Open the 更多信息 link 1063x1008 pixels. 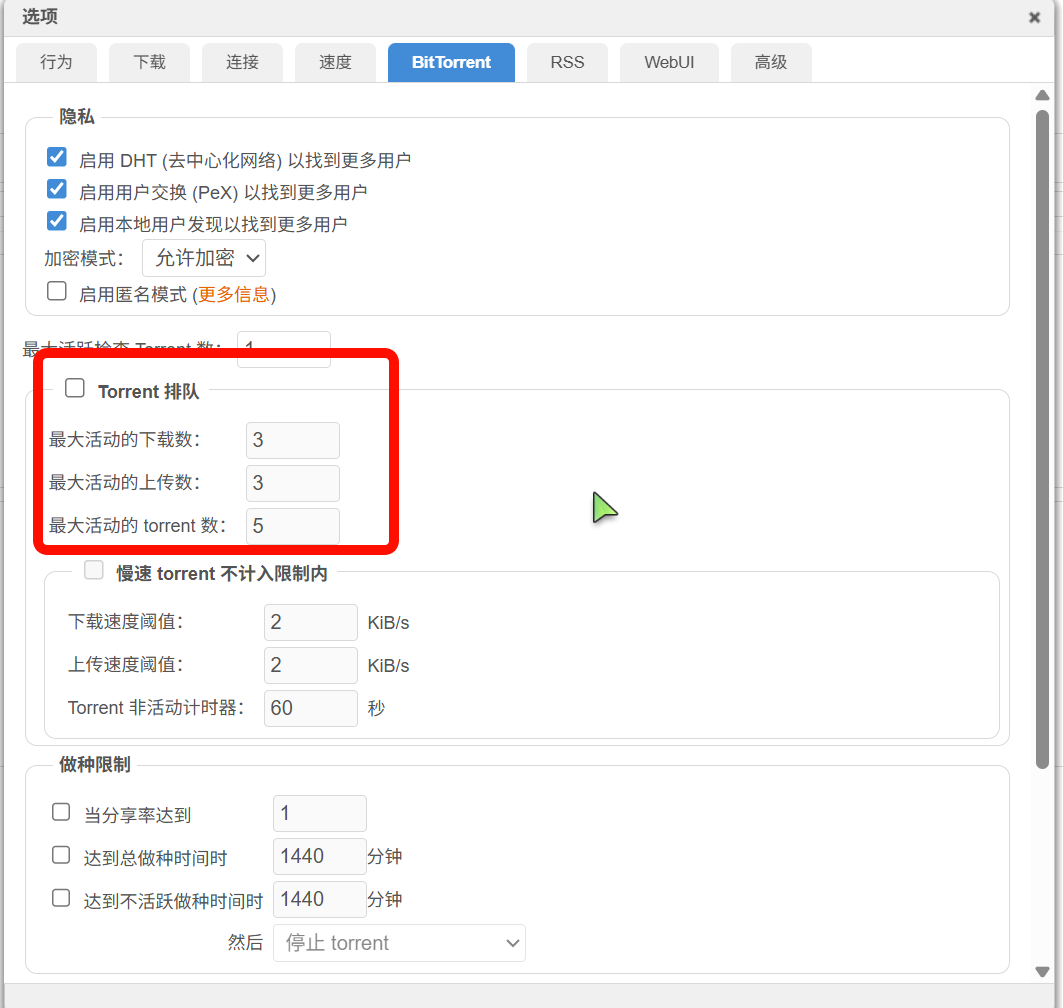pos(233,295)
